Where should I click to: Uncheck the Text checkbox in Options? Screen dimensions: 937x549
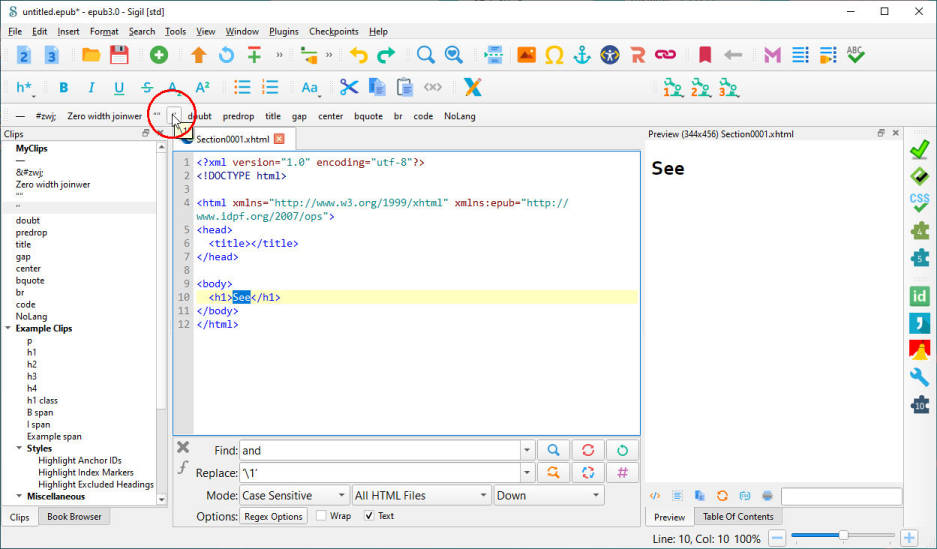[370, 516]
